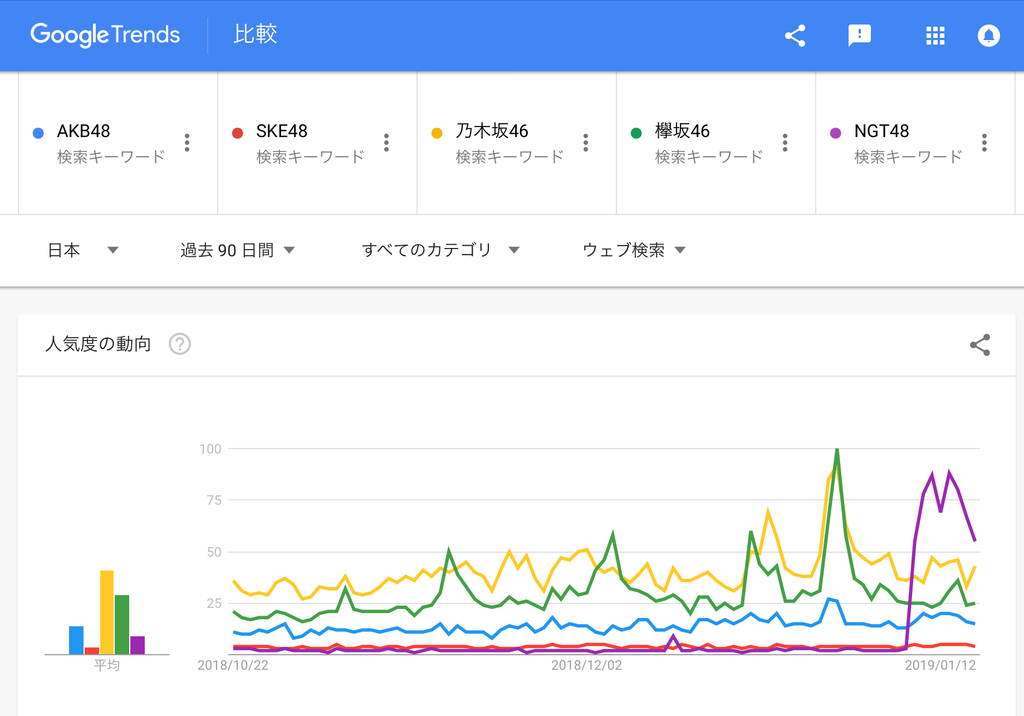This screenshot has width=1024, height=716.
Task: Click the red SKE48 color dot
Action: pyautogui.click(x=237, y=133)
